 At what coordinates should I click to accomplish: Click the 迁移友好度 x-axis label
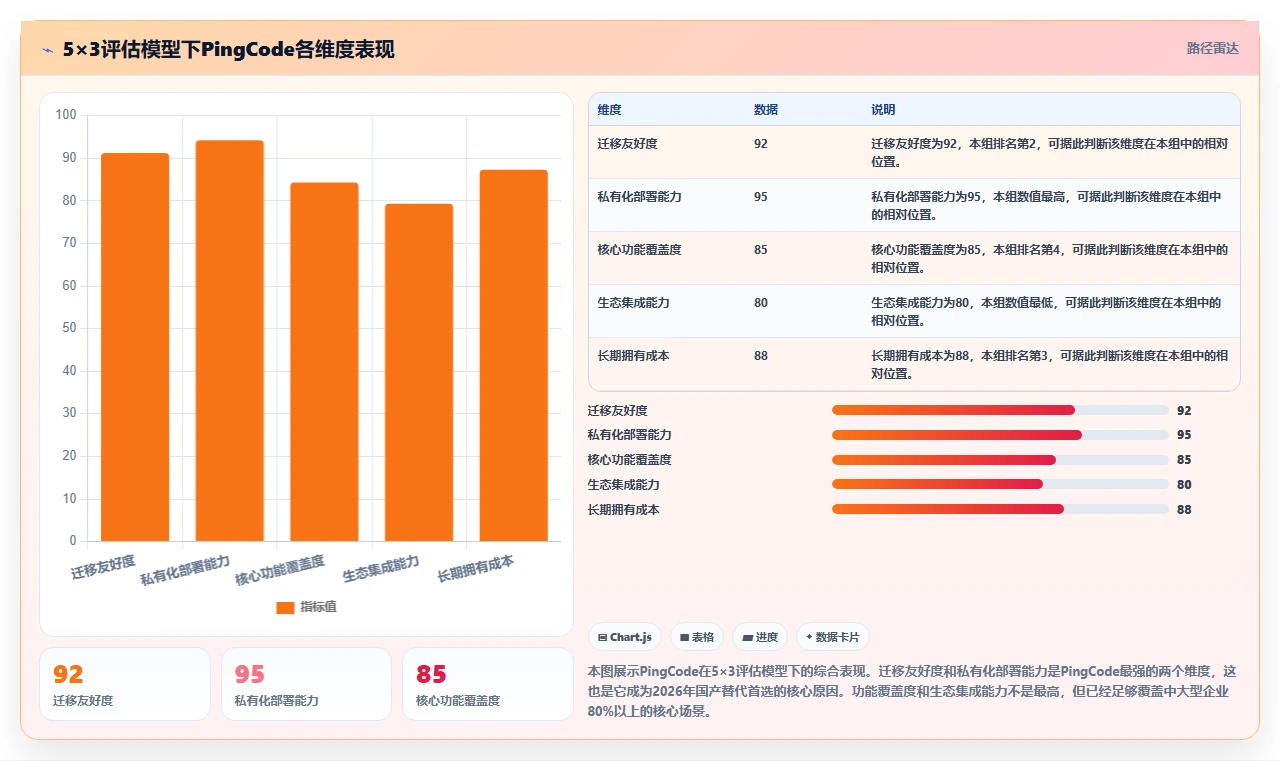103,567
